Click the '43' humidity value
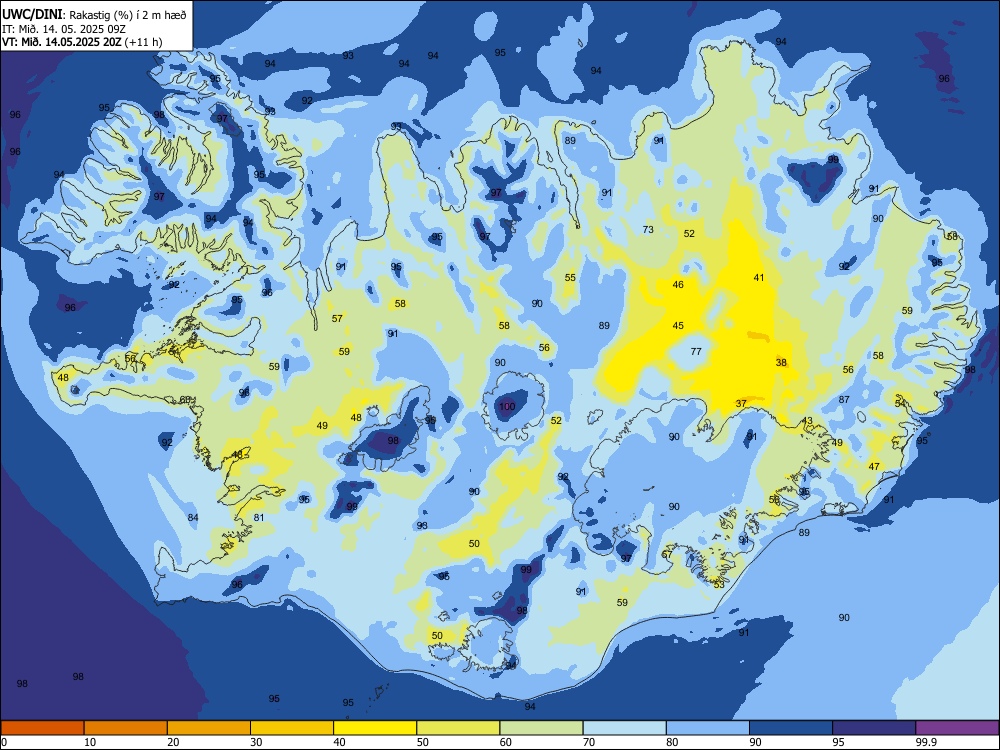Image resolution: width=1000 pixels, height=750 pixels. click(x=807, y=421)
